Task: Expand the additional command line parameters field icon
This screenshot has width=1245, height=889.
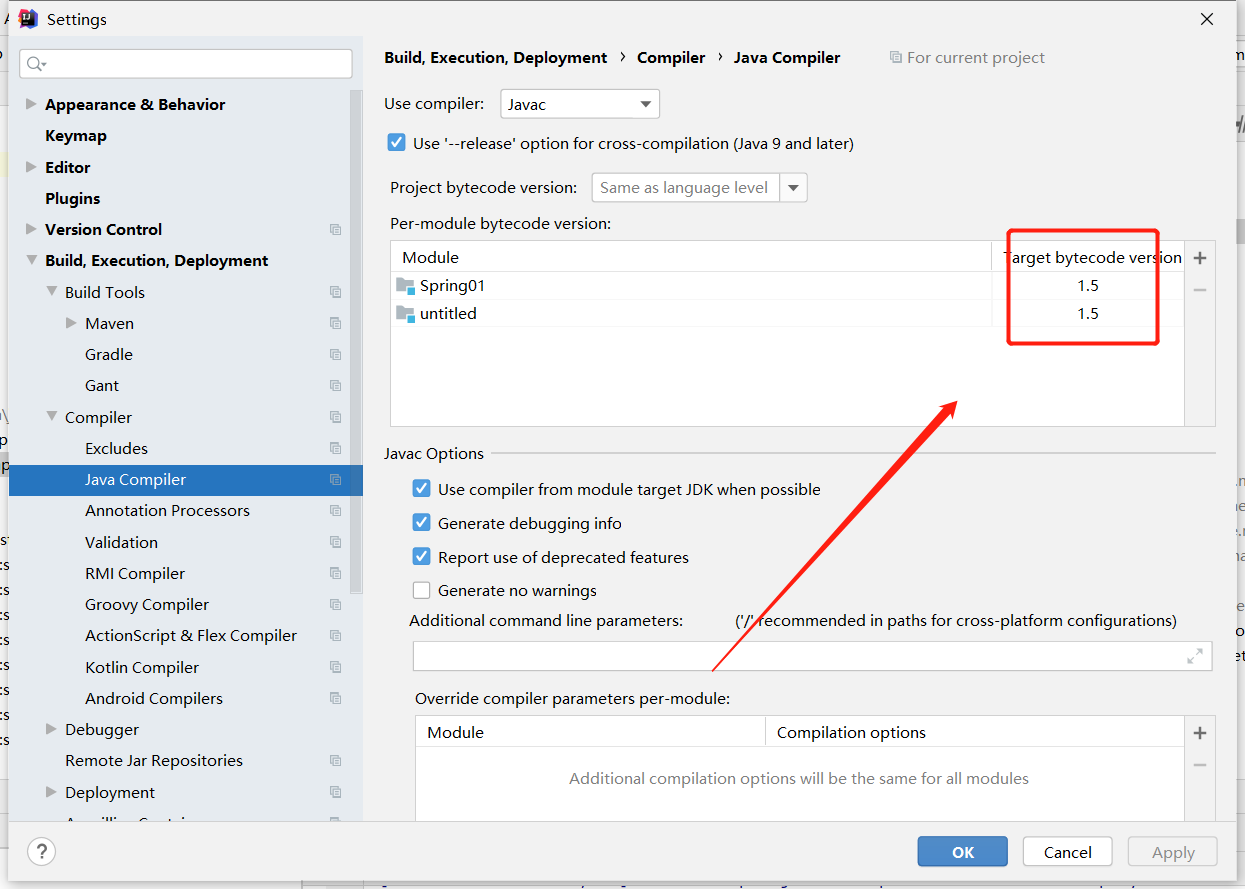Action: 1195,656
